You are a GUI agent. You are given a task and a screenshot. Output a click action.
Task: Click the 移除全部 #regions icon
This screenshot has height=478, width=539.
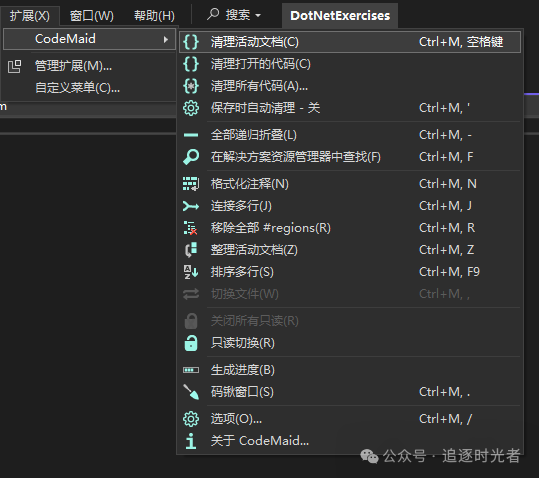click(190, 228)
